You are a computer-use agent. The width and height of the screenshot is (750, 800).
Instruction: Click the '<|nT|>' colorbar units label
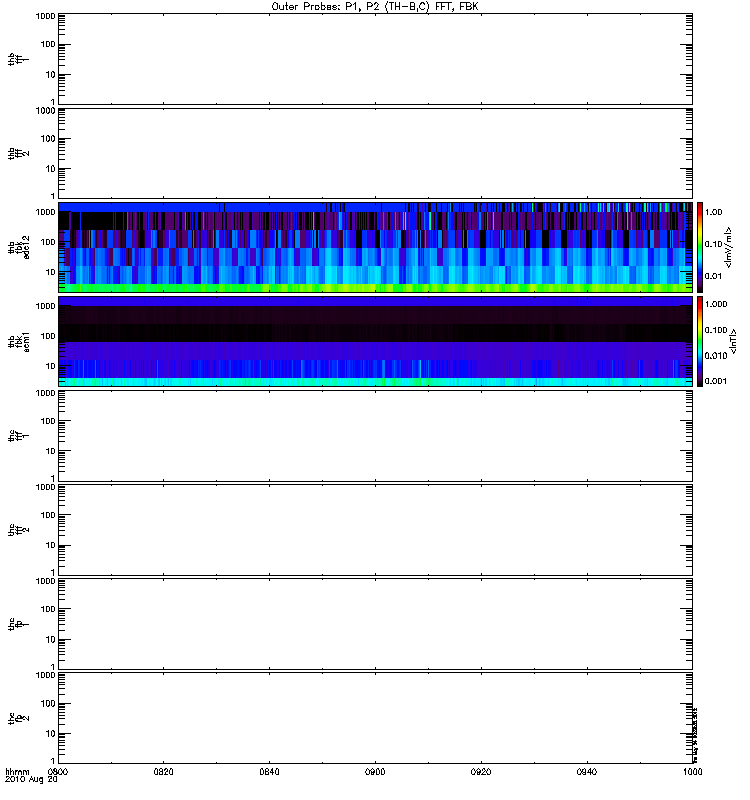[734, 341]
